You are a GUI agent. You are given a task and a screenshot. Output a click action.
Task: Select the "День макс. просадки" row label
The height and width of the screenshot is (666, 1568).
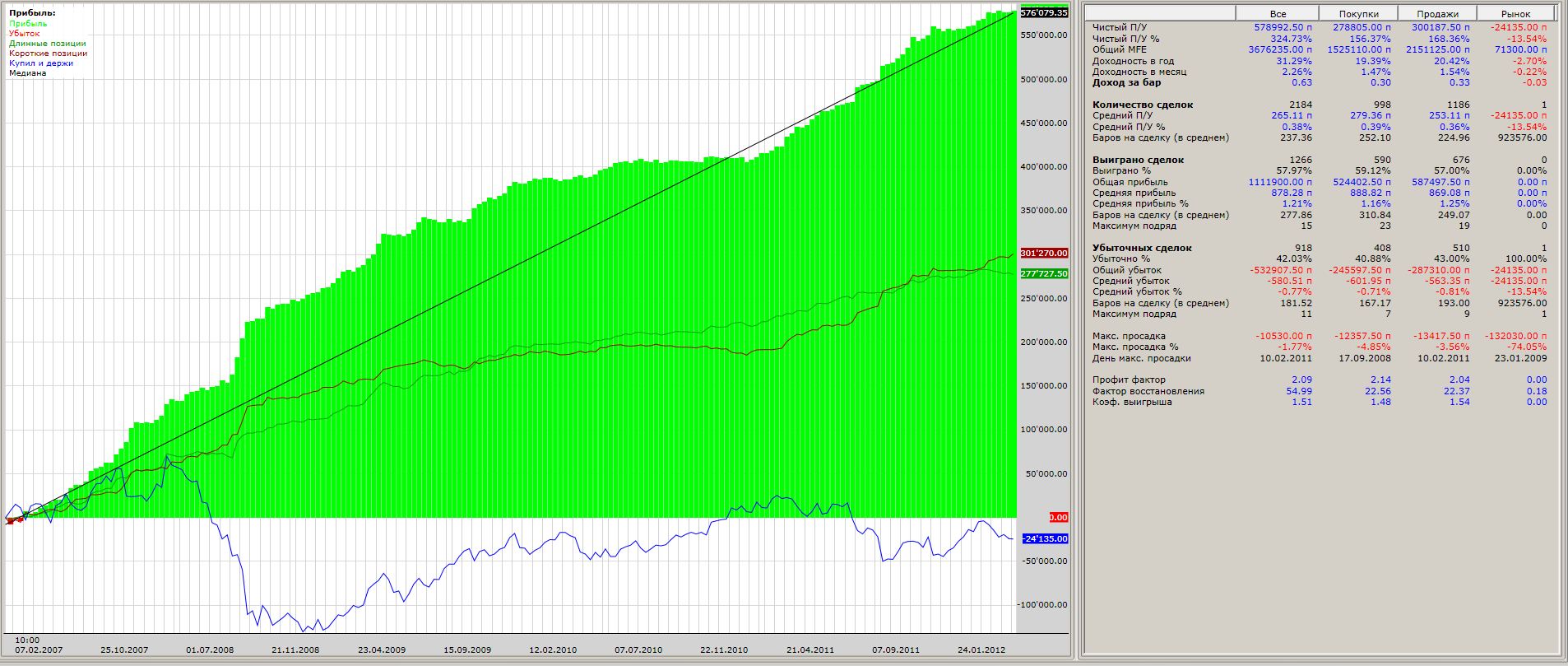click(x=1142, y=358)
